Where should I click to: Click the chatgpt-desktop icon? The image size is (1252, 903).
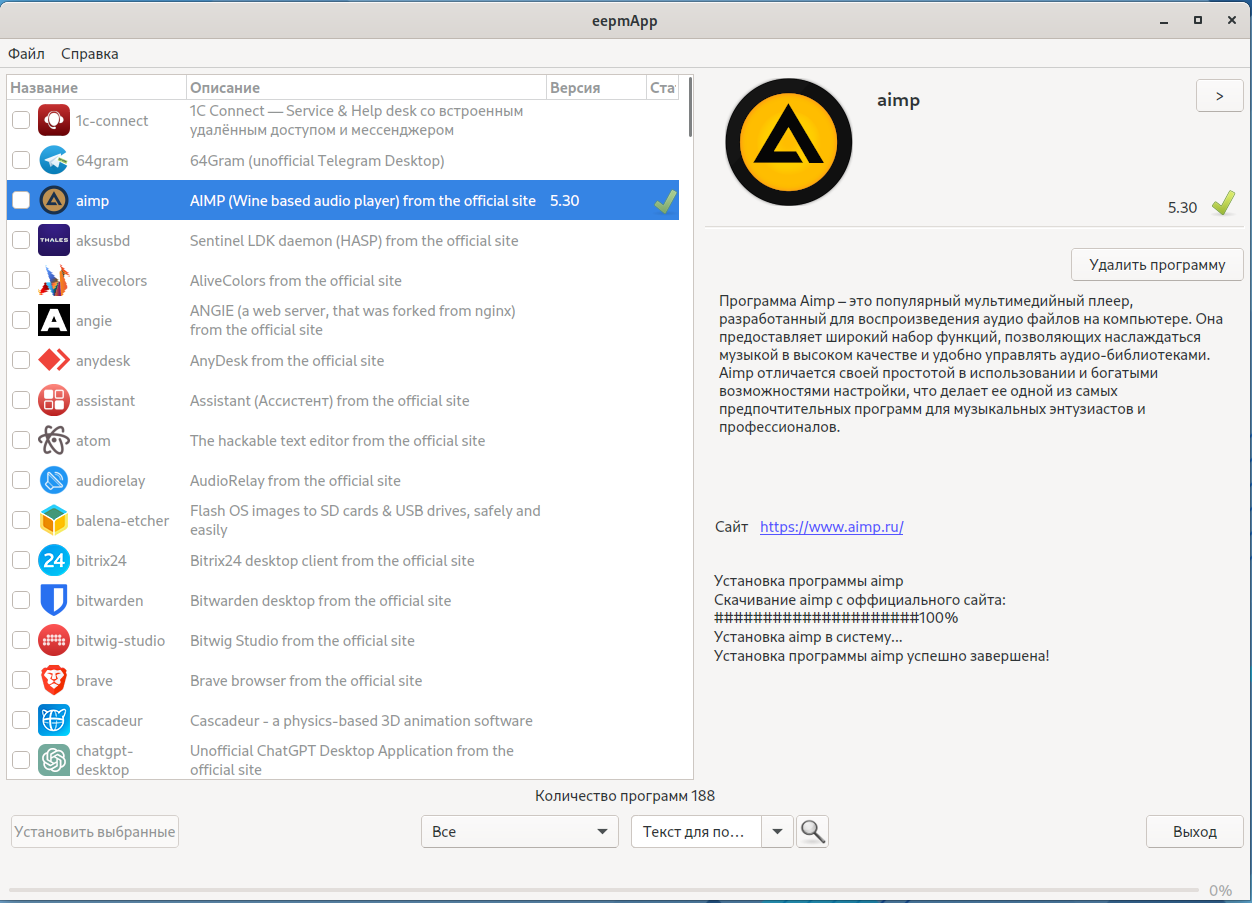[54, 760]
